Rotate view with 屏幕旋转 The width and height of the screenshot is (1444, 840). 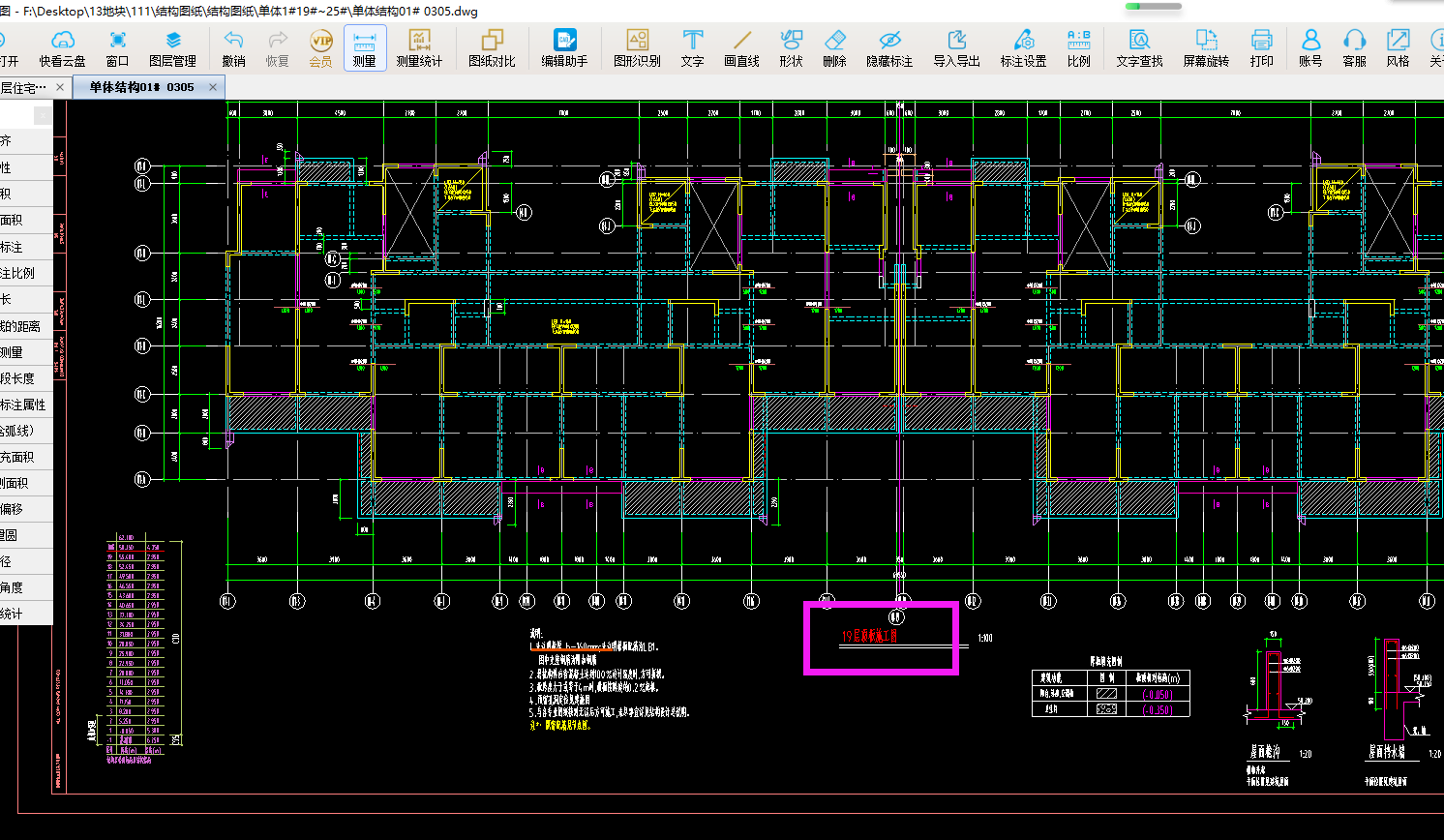pyautogui.click(x=1206, y=47)
